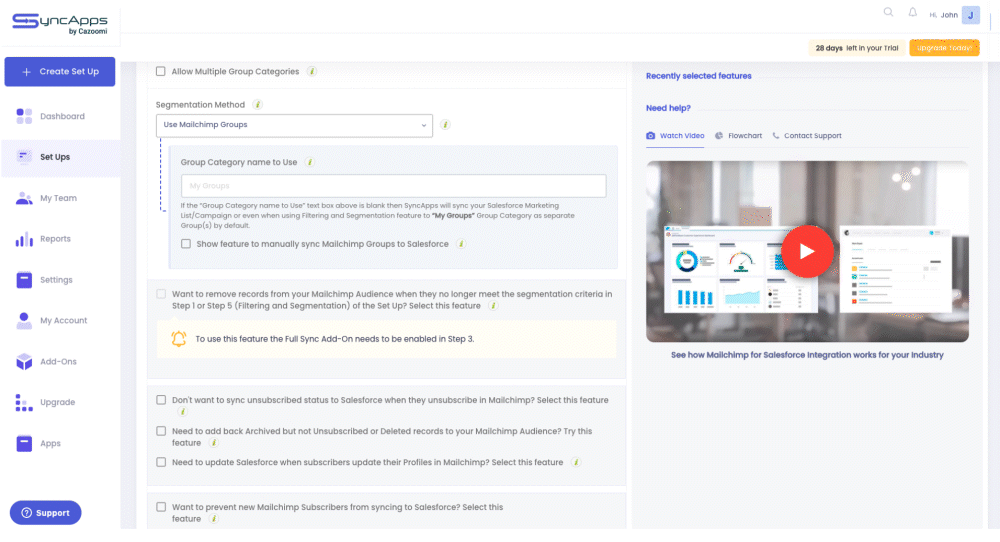
Task: Open the notifications bell
Action: coord(913,12)
